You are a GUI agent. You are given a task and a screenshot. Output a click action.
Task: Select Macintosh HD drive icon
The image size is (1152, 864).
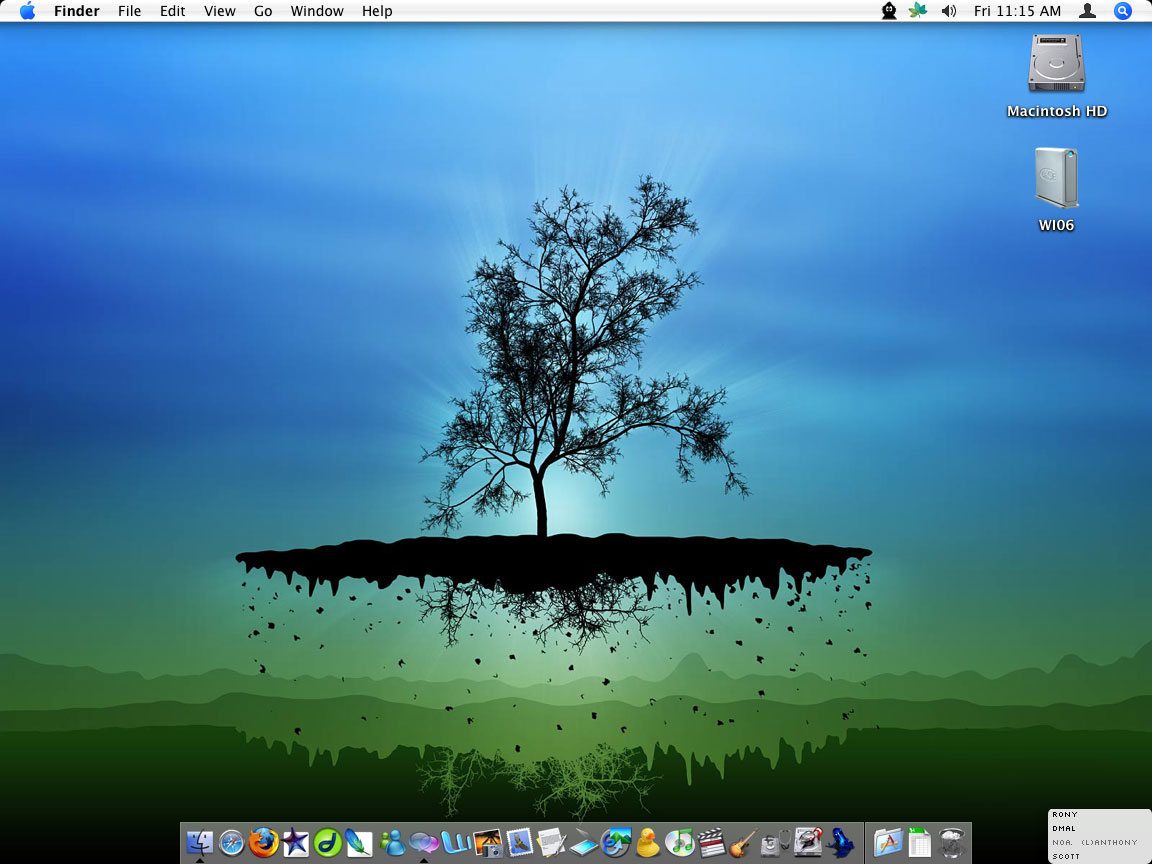point(1056,76)
